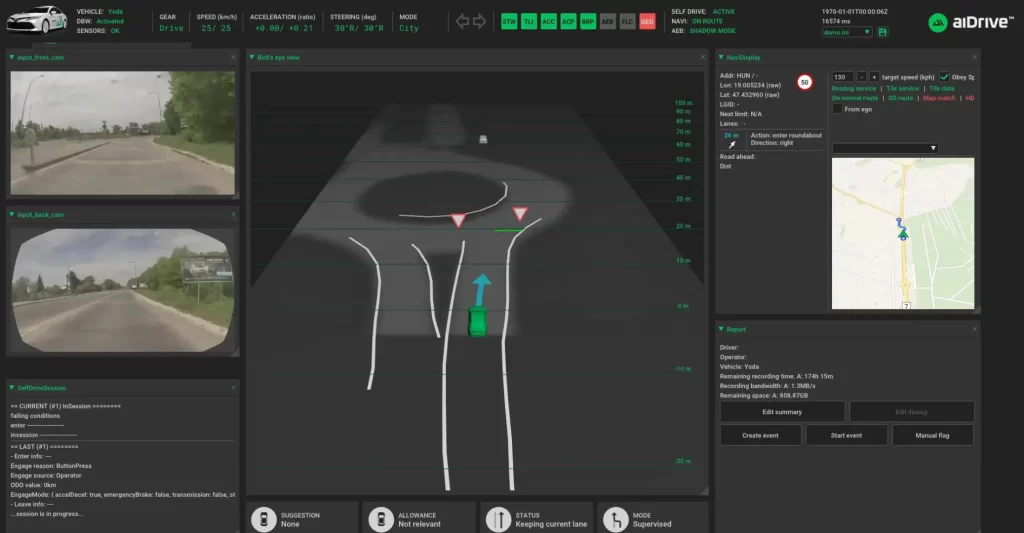The image size is (1024, 533).
Task: Open the empty dropdown above the map
Action: coord(885,148)
